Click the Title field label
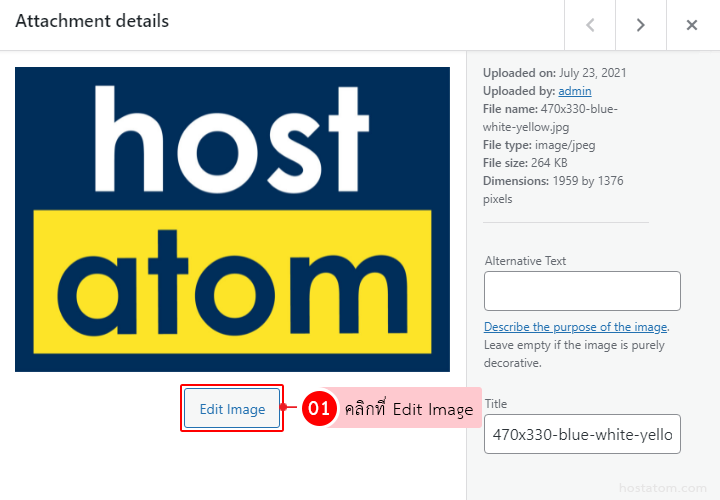Screen dimensions: 720x500 (496, 404)
